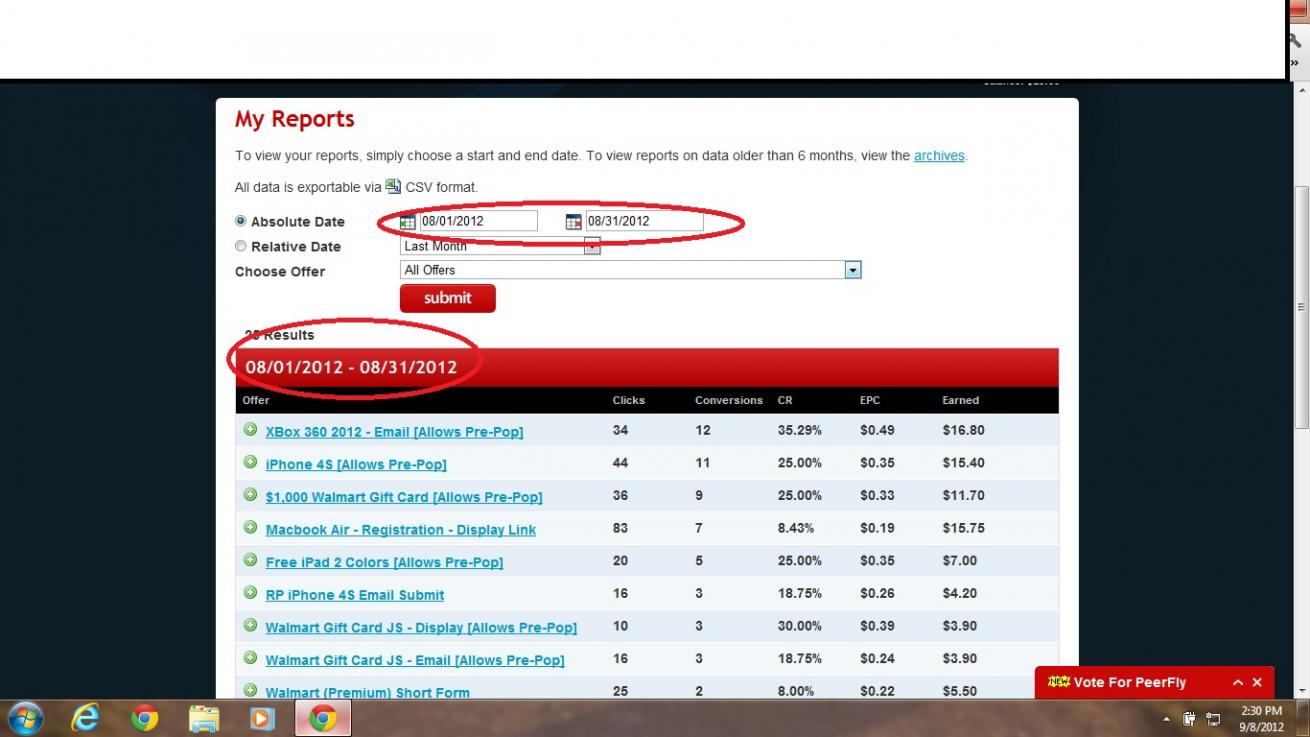Click the CSV export icon
Image resolution: width=1310 pixels, height=737 pixels.
point(393,186)
